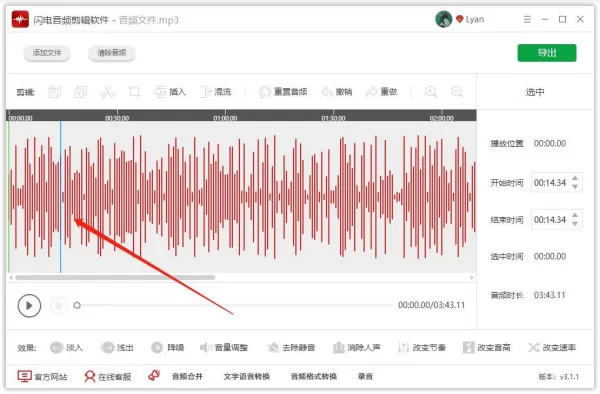This screenshot has width=600, height=394.
Task: Open 文字语音转换 text-to-speech tool
Action: click(247, 376)
